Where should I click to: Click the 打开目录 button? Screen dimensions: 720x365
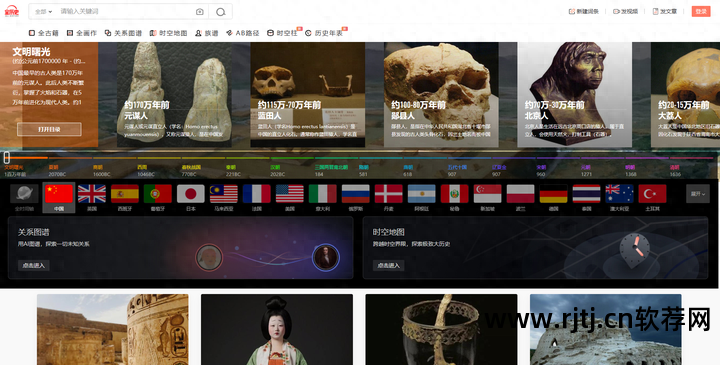tap(49, 129)
